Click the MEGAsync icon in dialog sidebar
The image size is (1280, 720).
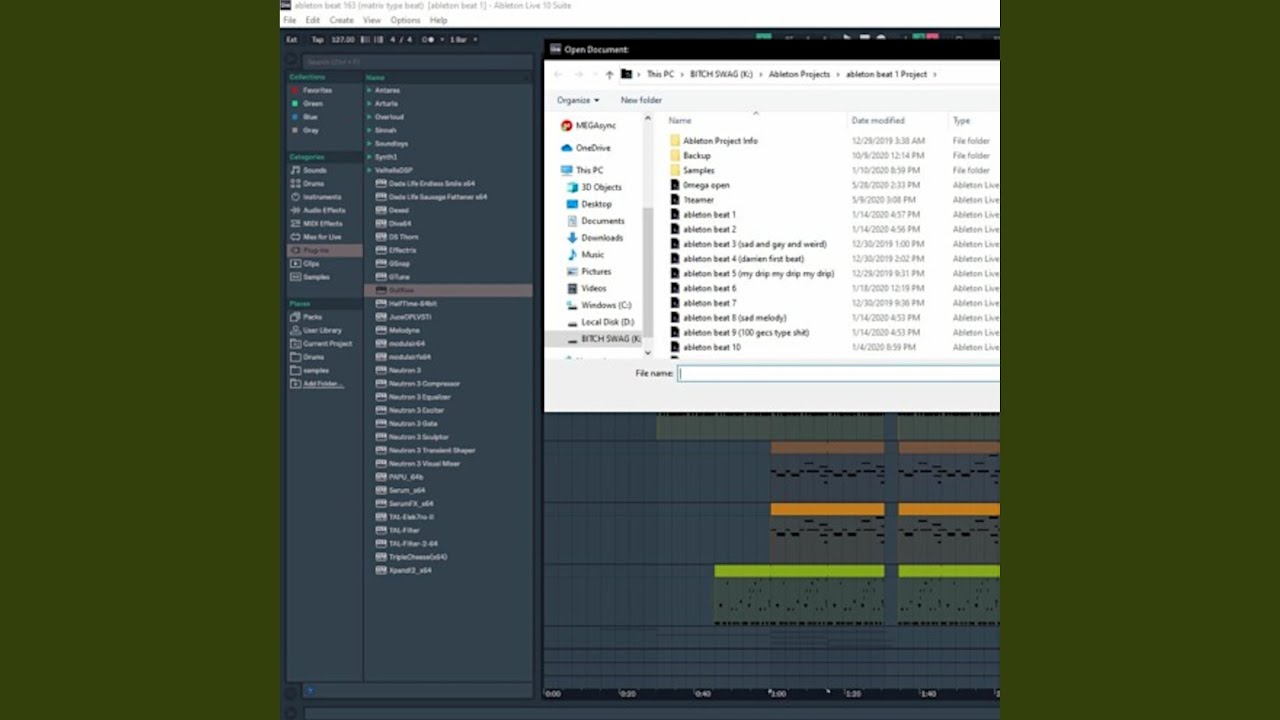(567, 126)
